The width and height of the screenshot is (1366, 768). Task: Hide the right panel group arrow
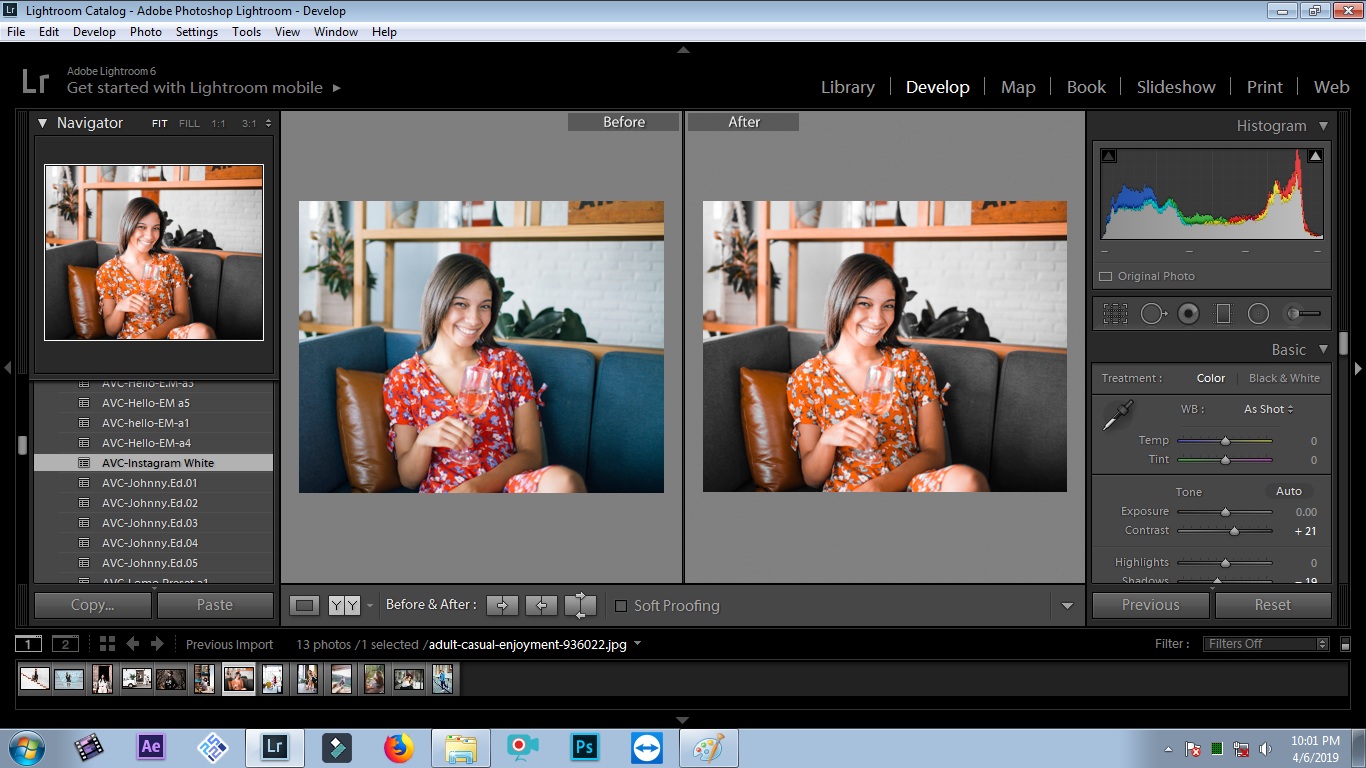(x=1358, y=368)
